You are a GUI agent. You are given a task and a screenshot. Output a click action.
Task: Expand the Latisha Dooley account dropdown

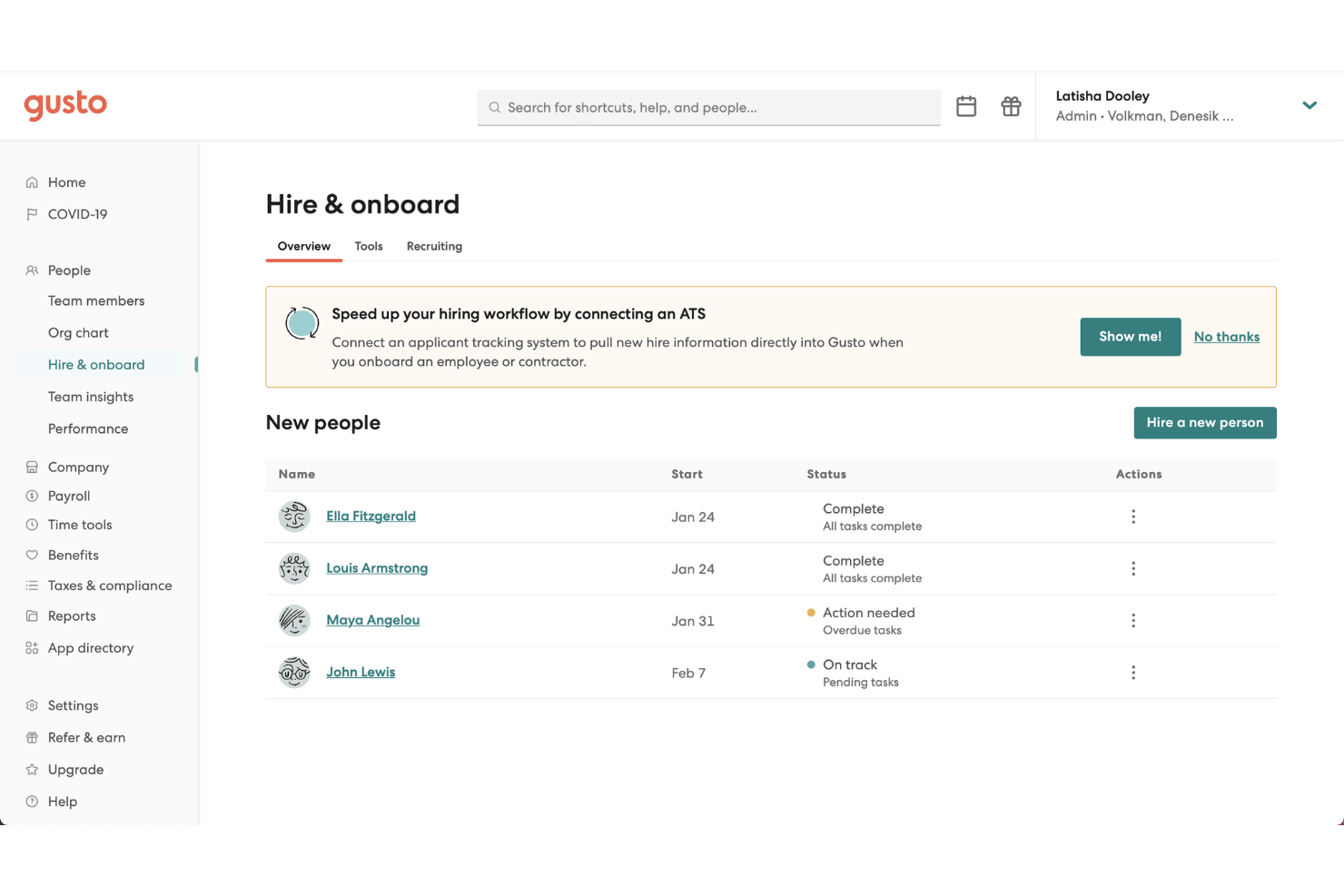point(1309,105)
